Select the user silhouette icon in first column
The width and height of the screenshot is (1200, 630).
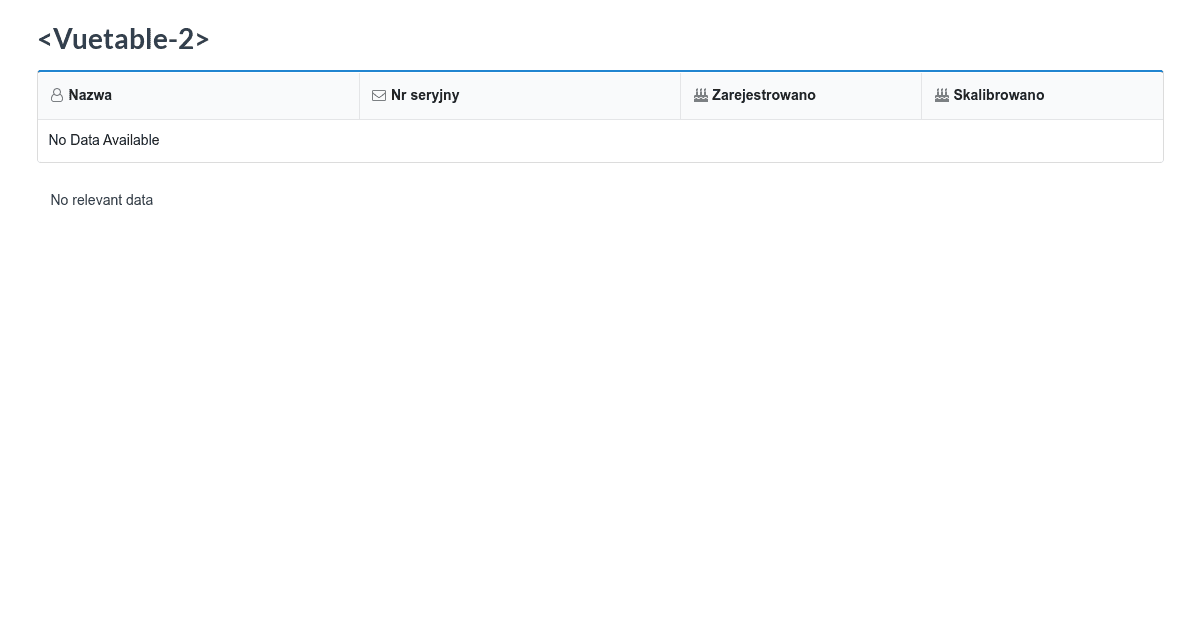[57, 95]
